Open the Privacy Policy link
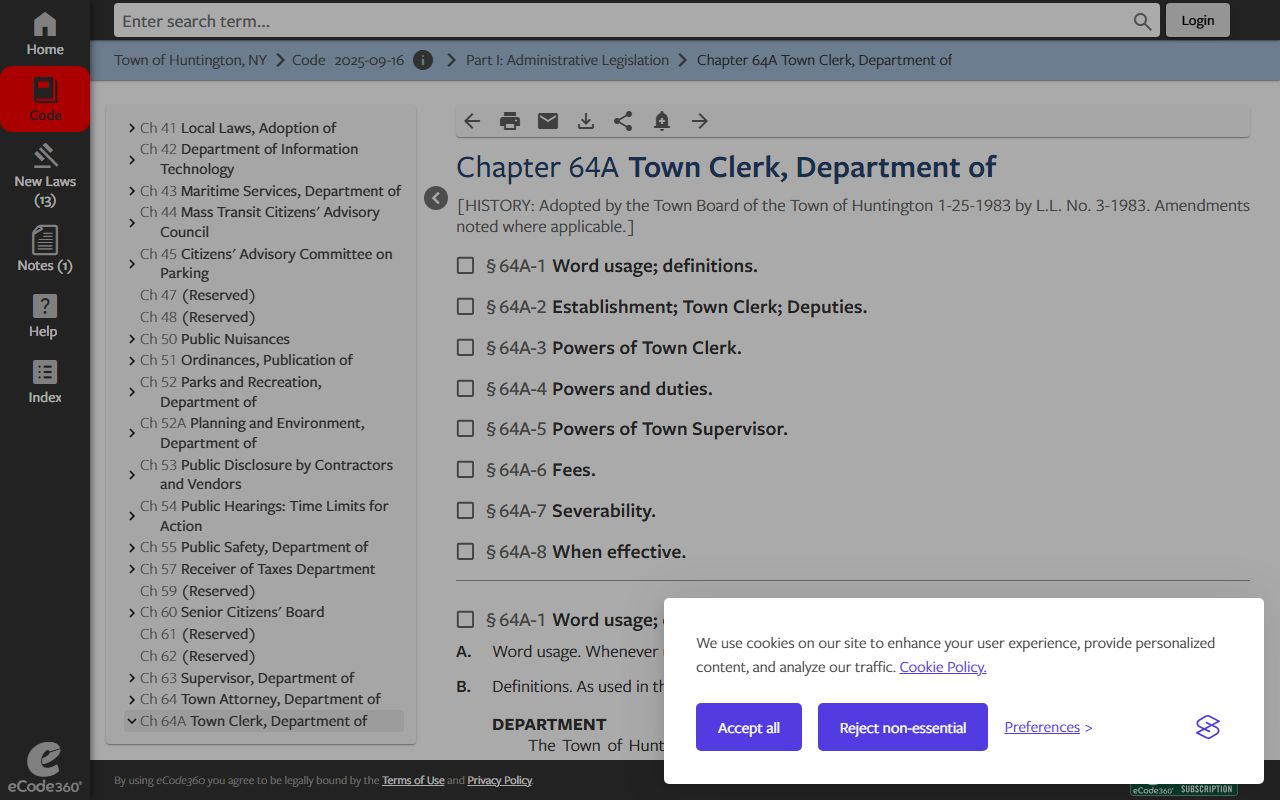 [x=499, y=780]
